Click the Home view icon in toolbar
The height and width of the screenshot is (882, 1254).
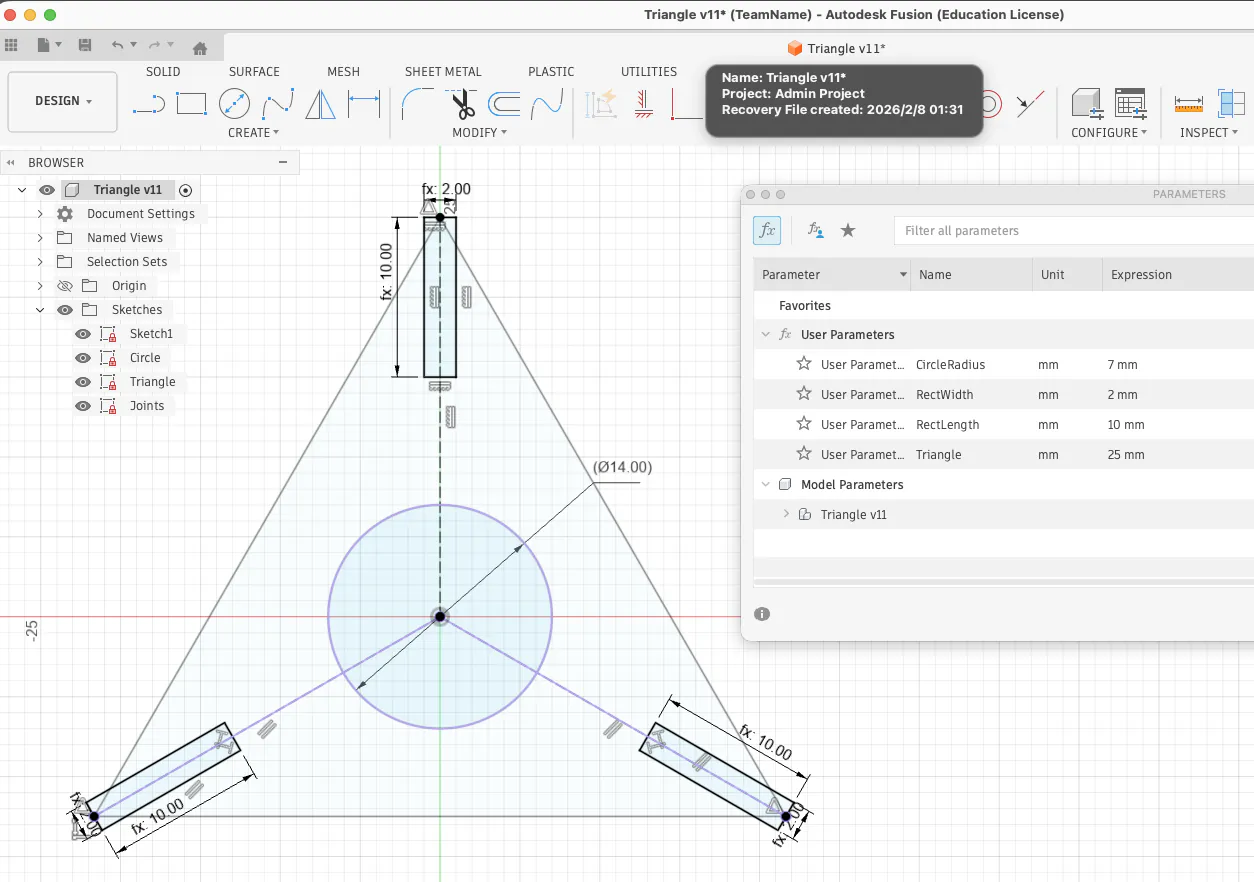pos(199,45)
